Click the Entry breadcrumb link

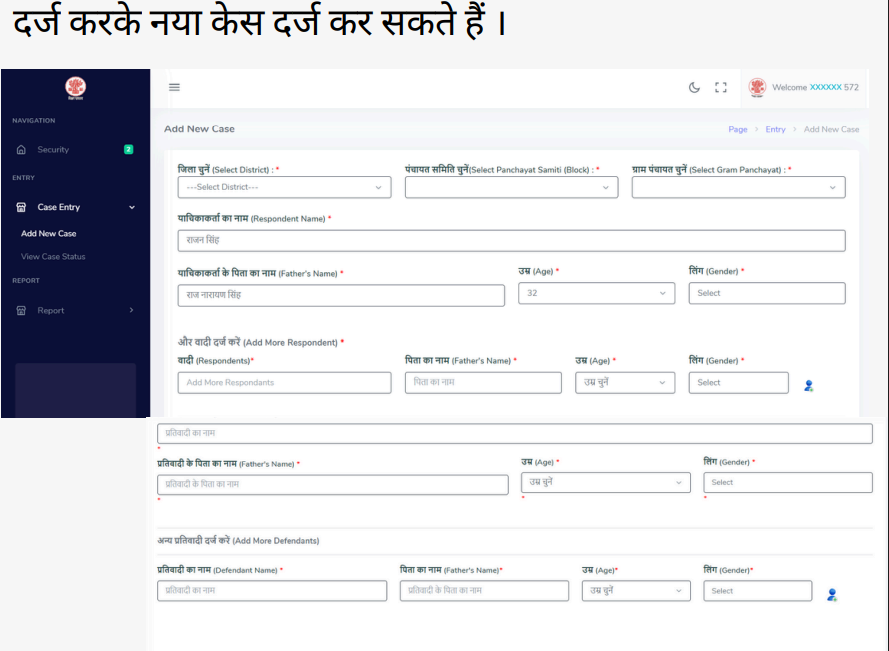pyautogui.click(x=774, y=129)
